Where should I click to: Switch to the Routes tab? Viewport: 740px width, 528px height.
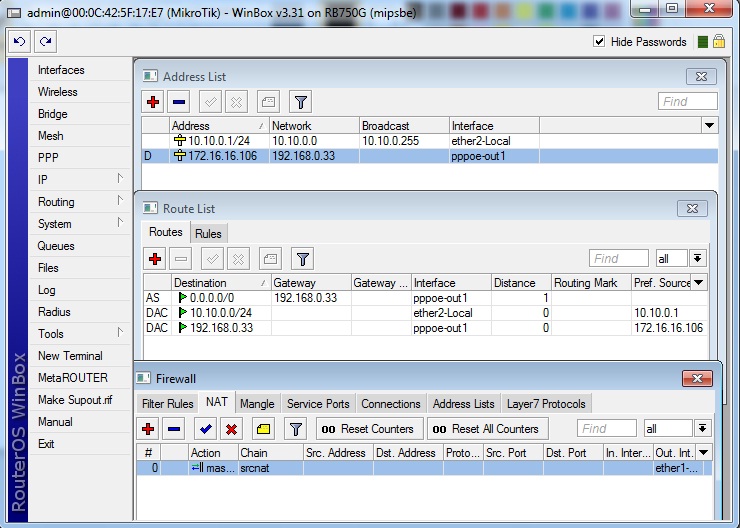point(166,232)
